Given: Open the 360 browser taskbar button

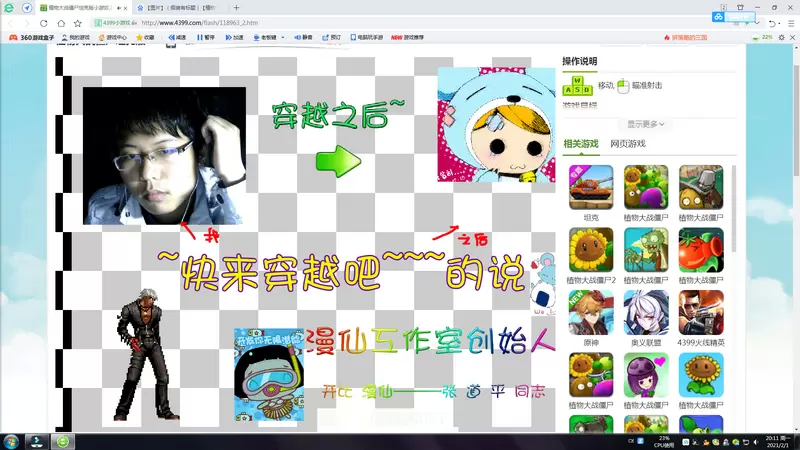Looking at the screenshot, I should point(62,441).
